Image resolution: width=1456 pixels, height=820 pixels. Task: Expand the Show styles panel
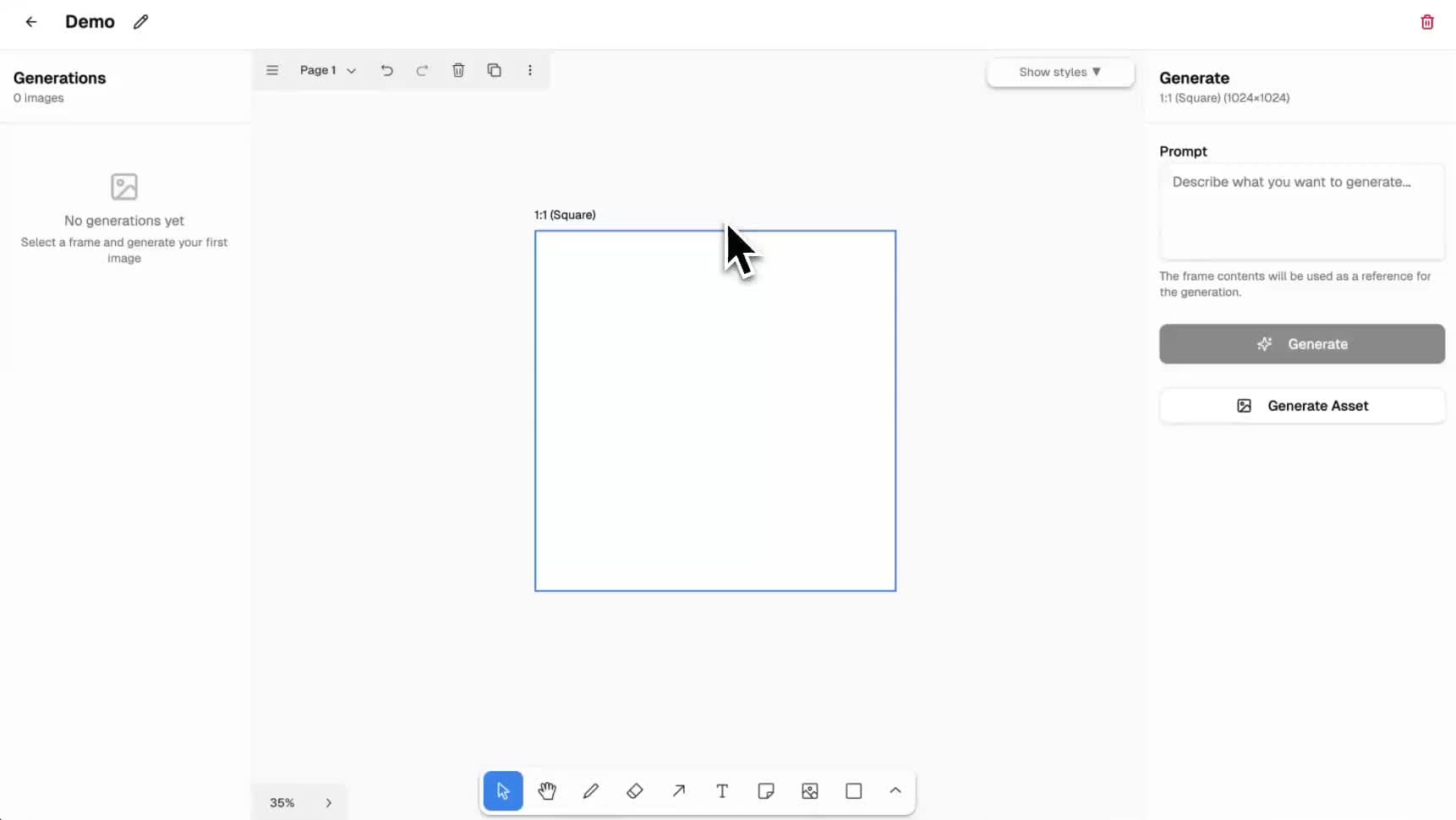[x=1059, y=72]
